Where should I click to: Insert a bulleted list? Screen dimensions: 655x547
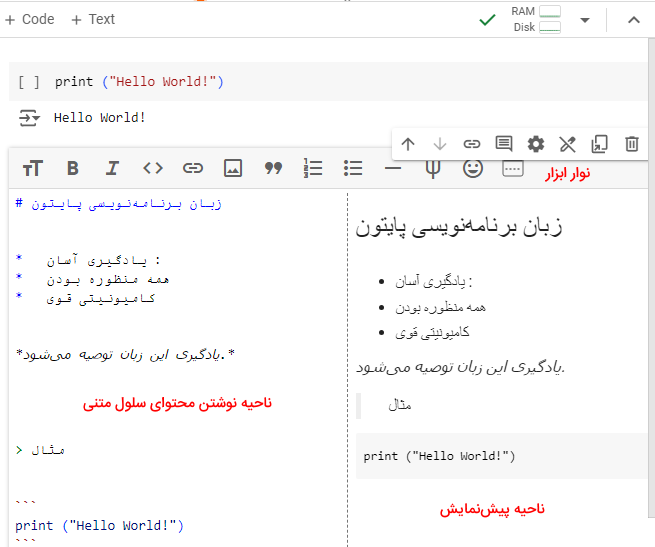pyautogui.click(x=353, y=168)
